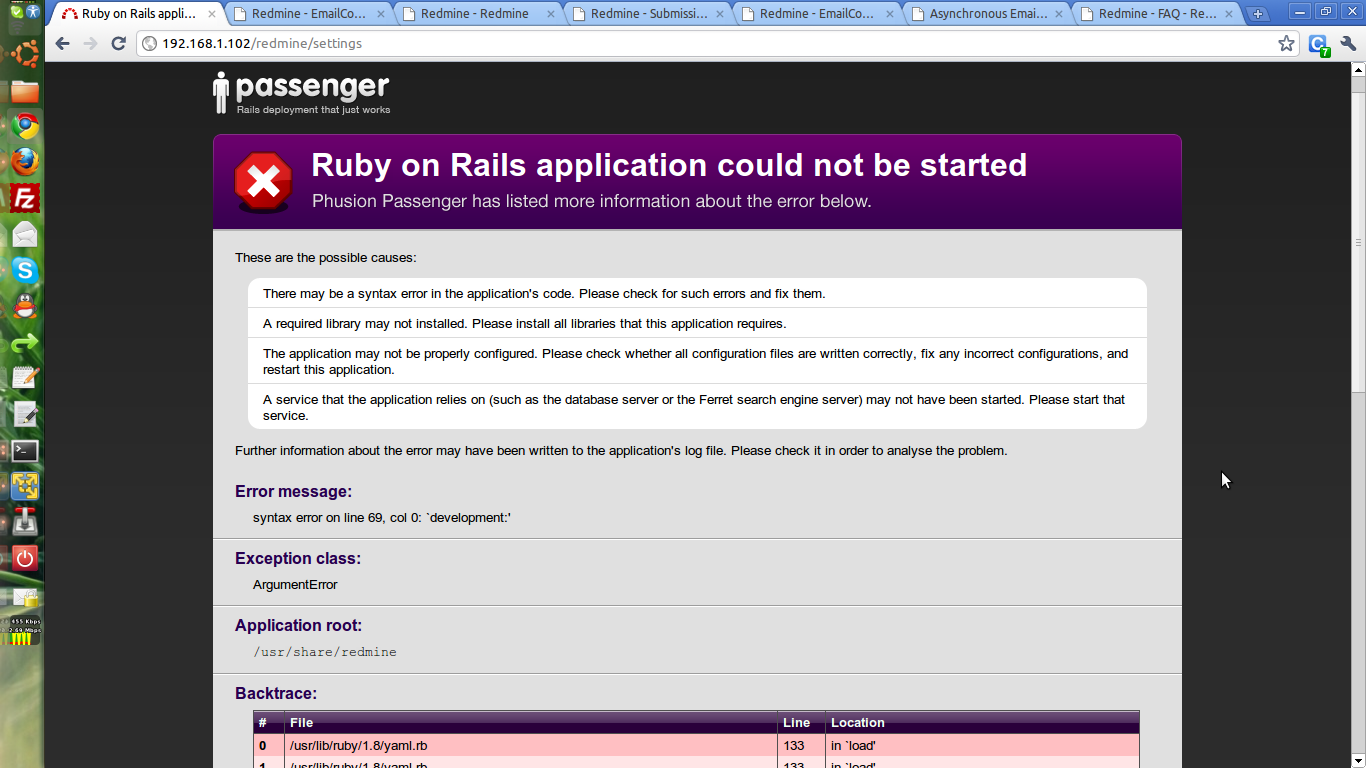This screenshot has height=768, width=1366.
Task: Click the vertical scrollbar thumb
Action: point(1358,241)
